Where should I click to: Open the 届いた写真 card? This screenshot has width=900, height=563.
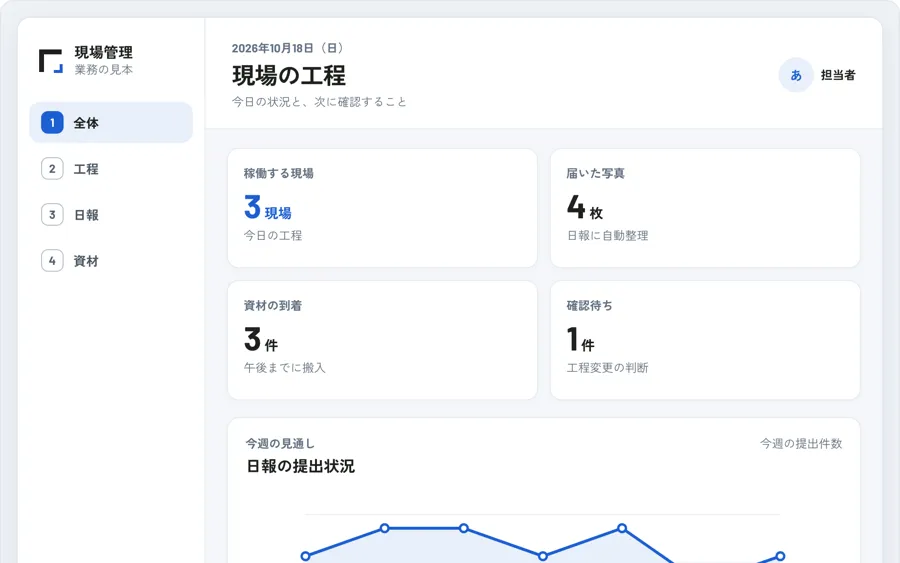tap(705, 208)
